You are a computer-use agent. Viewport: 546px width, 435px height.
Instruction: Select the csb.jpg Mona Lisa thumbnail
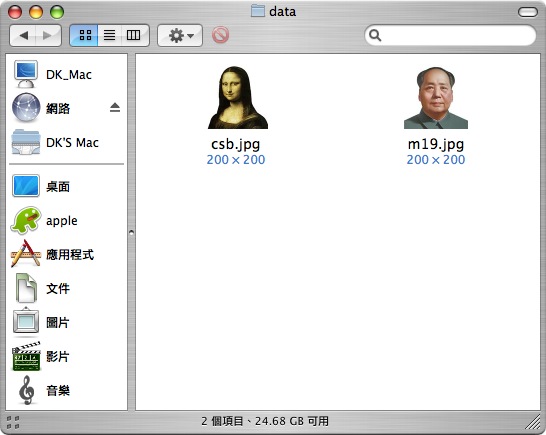pos(238,98)
